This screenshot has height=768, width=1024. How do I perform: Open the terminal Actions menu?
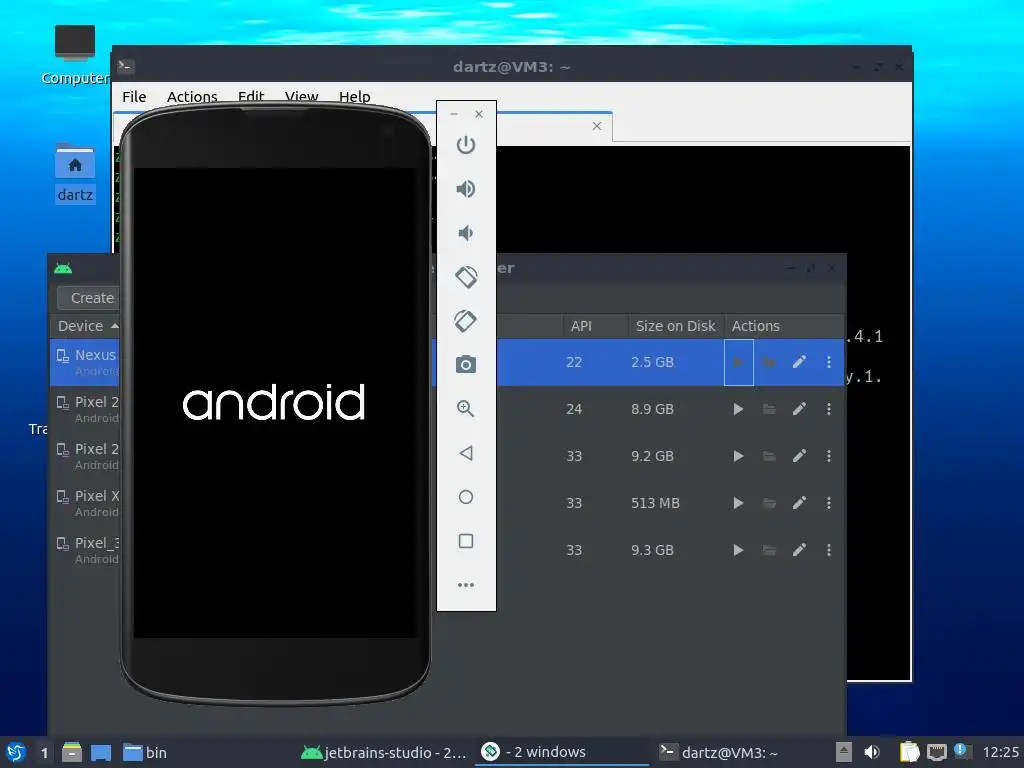(x=192, y=97)
